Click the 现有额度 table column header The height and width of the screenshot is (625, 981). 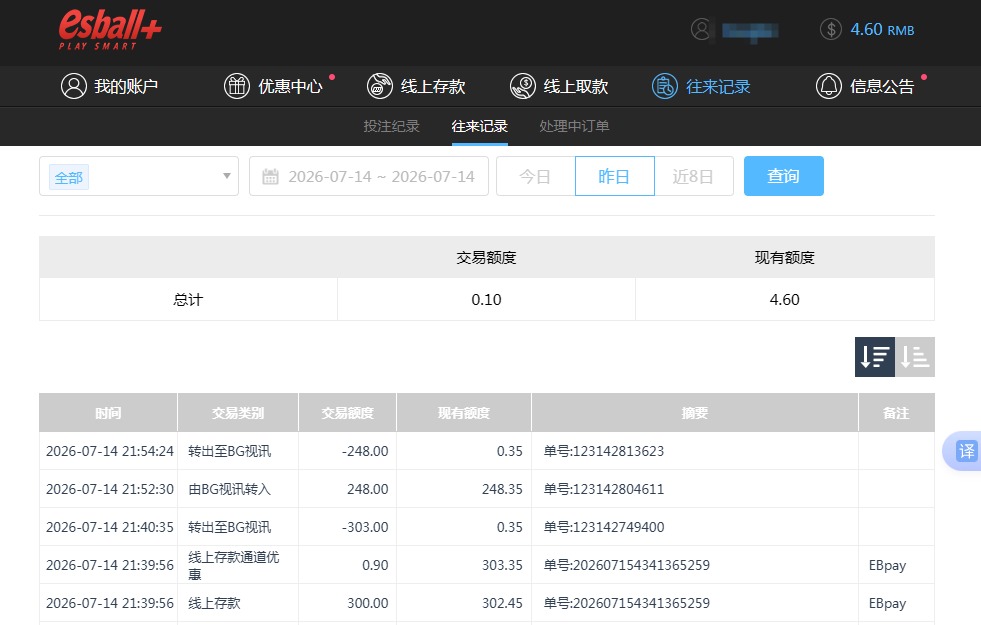click(x=464, y=413)
